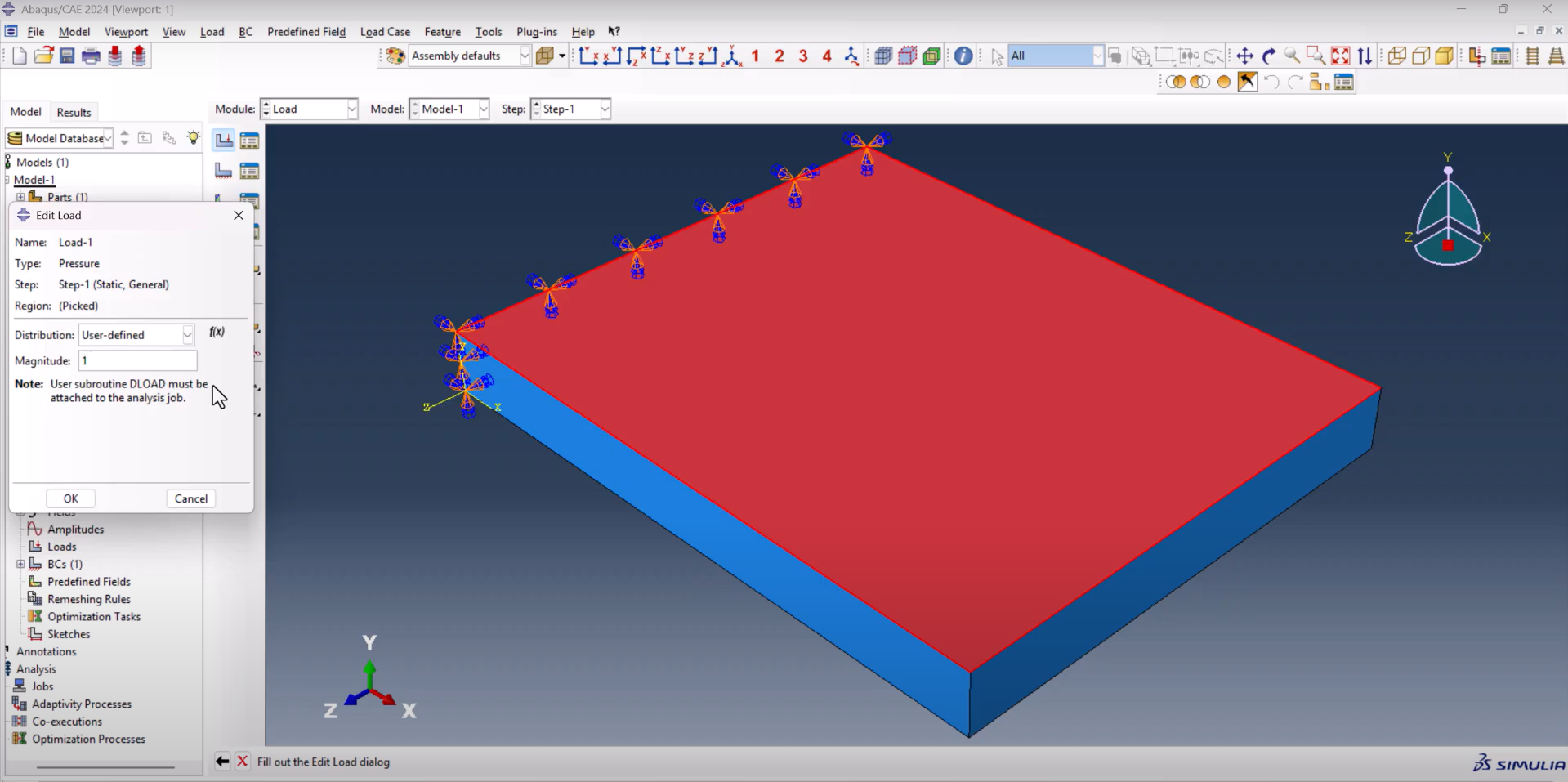
Task: Toggle the render style to shaded
Action: pyautogui.click(x=1444, y=56)
